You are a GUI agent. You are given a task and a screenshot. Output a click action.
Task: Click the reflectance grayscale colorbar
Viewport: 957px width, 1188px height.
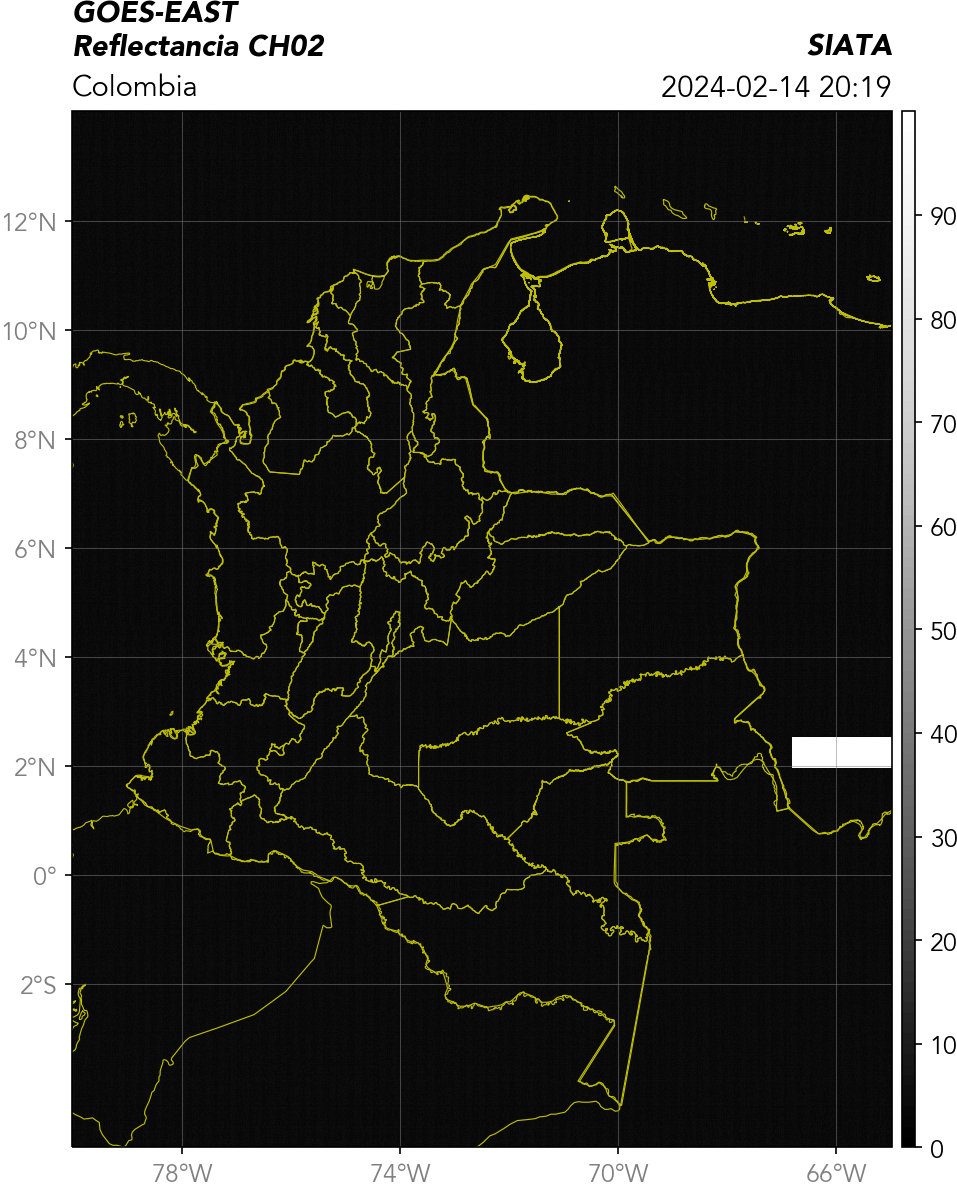(909, 629)
